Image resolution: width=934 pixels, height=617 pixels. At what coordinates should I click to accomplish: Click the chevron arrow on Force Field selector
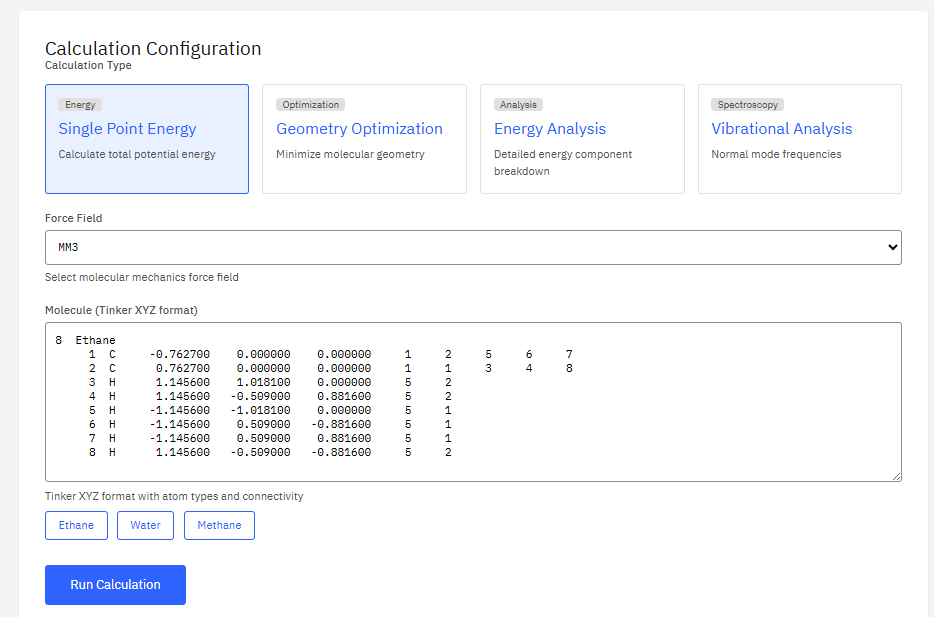click(892, 248)
